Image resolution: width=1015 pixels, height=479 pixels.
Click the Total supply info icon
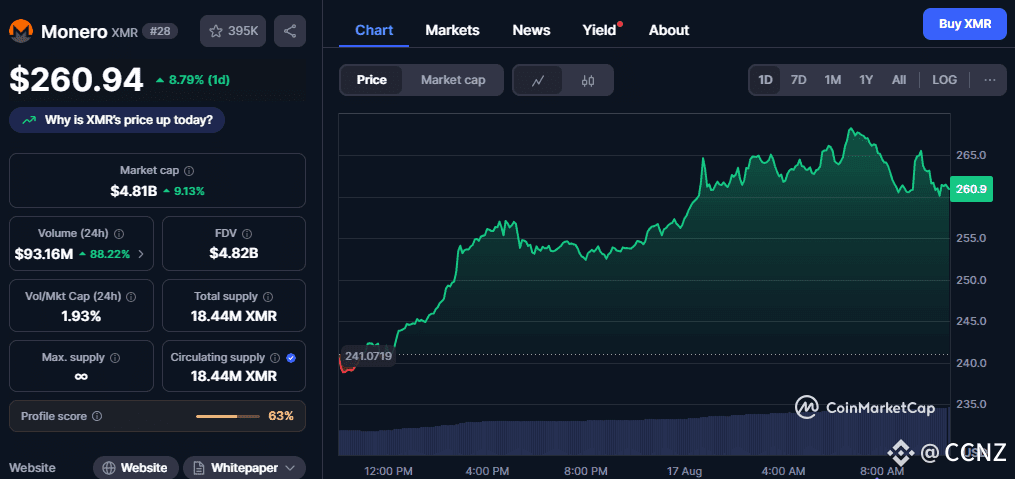coord(268,296)
